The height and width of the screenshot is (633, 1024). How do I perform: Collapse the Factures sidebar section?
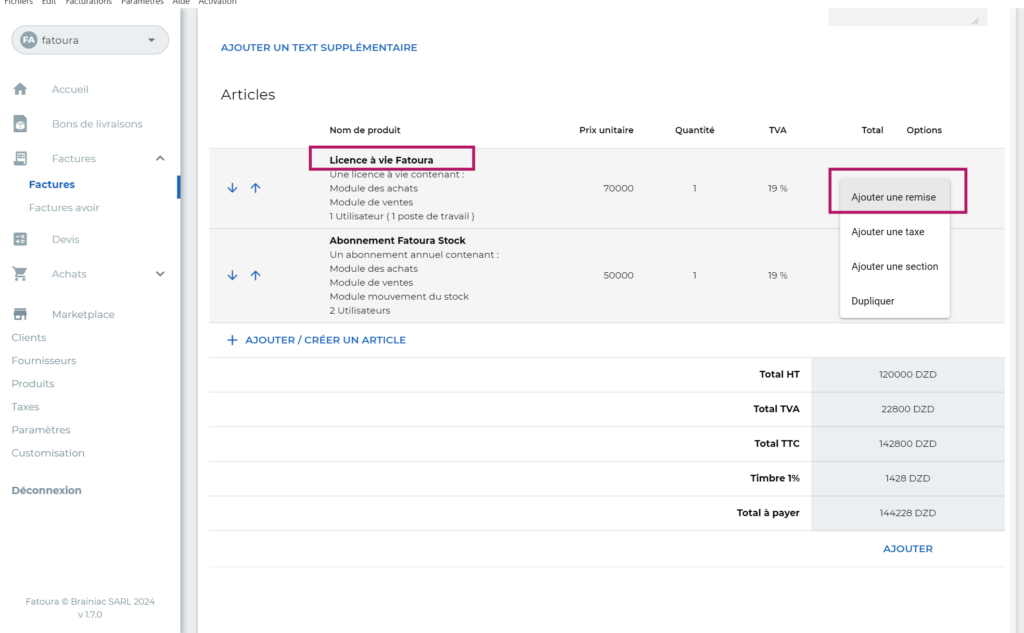(160, 158)
